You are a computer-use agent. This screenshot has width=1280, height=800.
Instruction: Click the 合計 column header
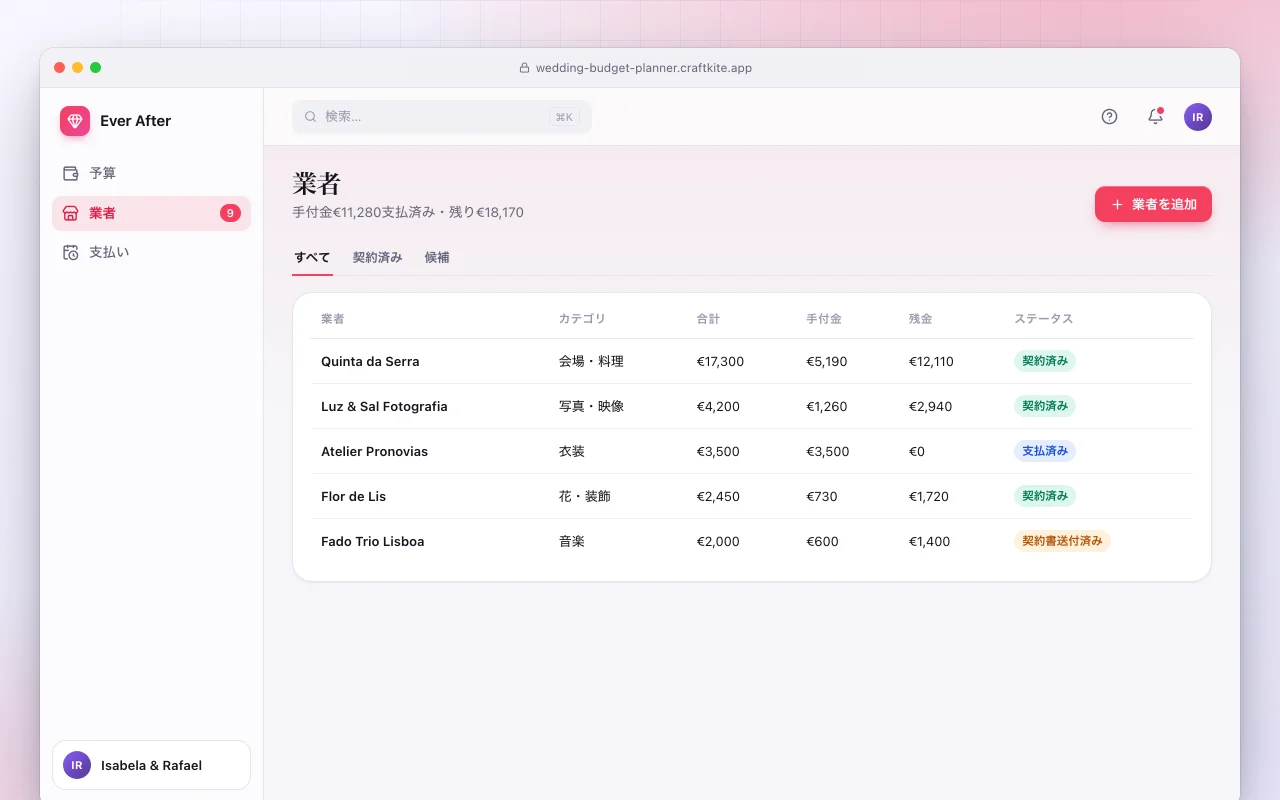click(x=708, y=319)
